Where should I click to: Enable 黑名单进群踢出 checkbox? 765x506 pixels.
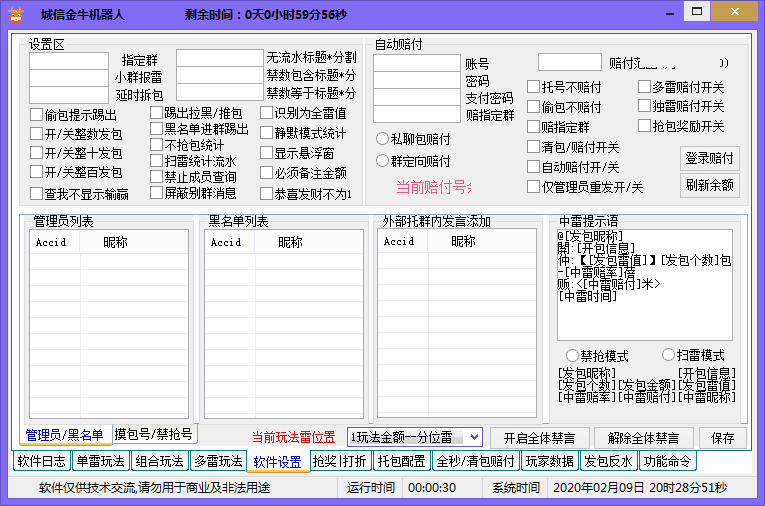(157, 129)
